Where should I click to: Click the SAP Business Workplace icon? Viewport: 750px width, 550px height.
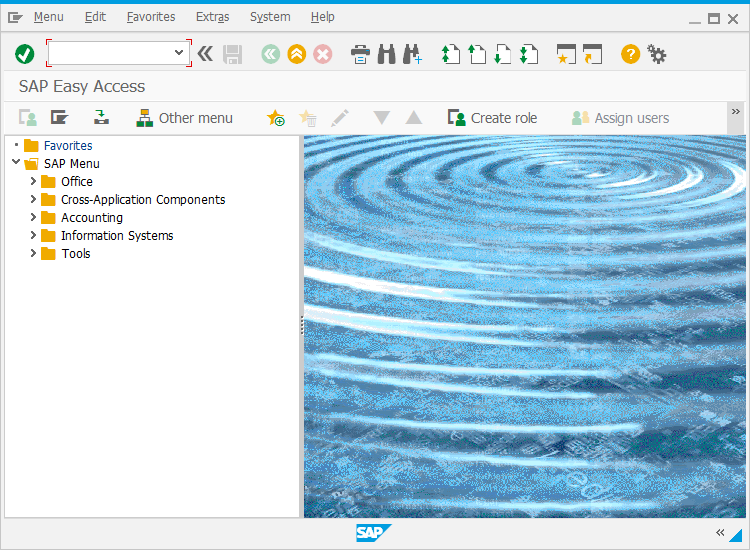pyautogui.click(x=101, y=118)
